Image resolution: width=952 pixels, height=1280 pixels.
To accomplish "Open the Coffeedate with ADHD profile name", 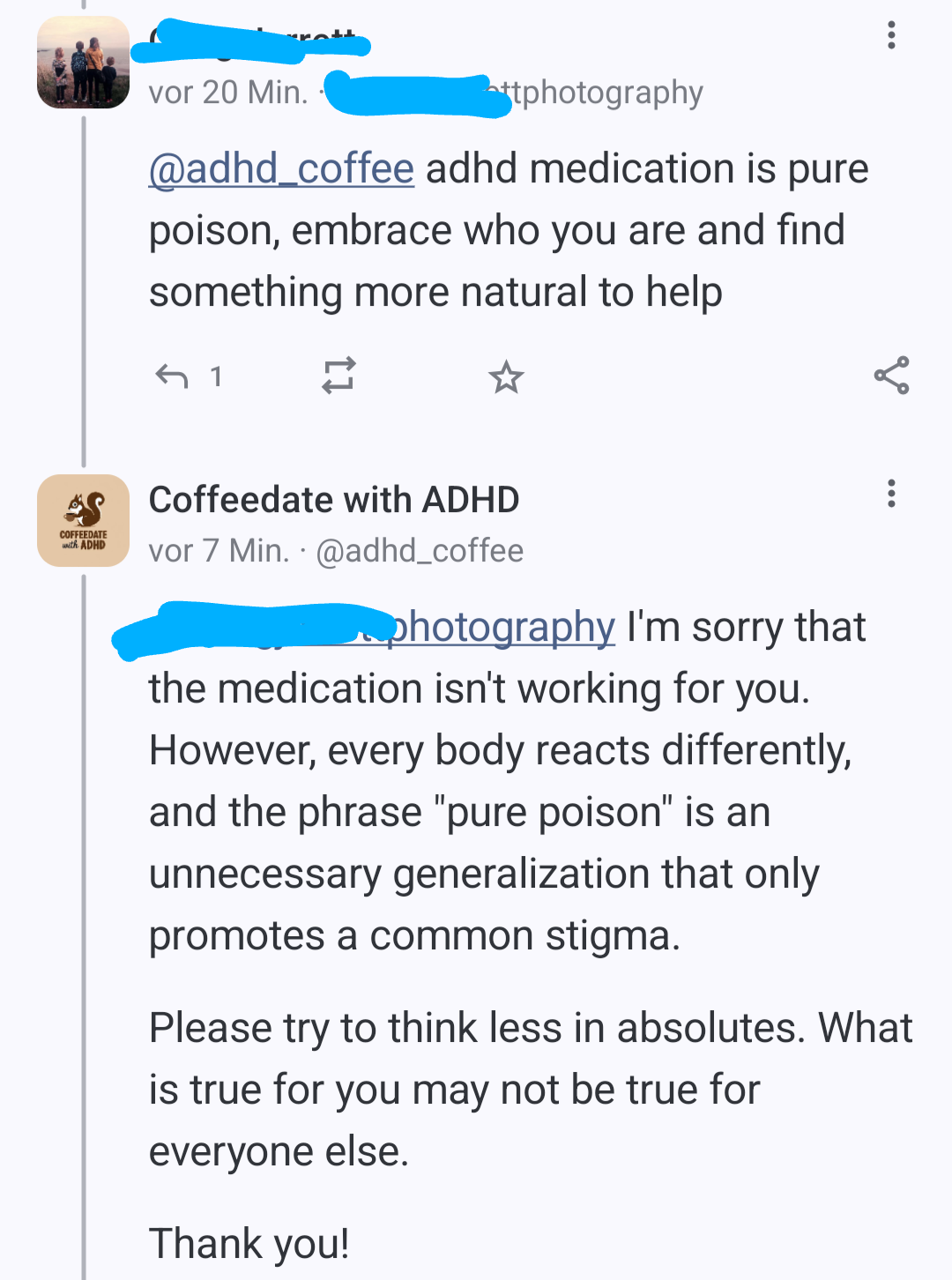I will [334, 500].
